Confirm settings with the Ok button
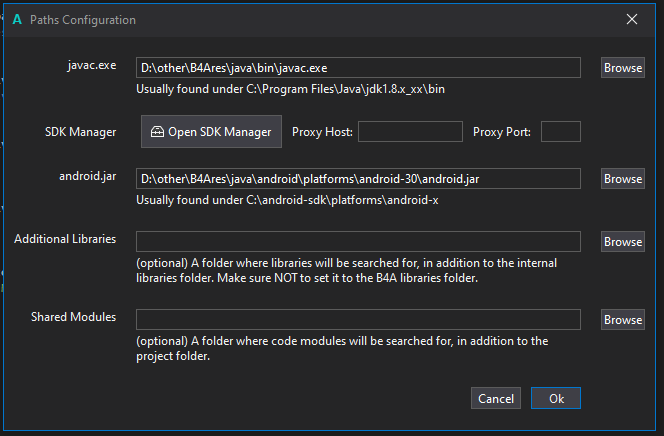This screenshot has width=664, height=436. coord(556,398)
